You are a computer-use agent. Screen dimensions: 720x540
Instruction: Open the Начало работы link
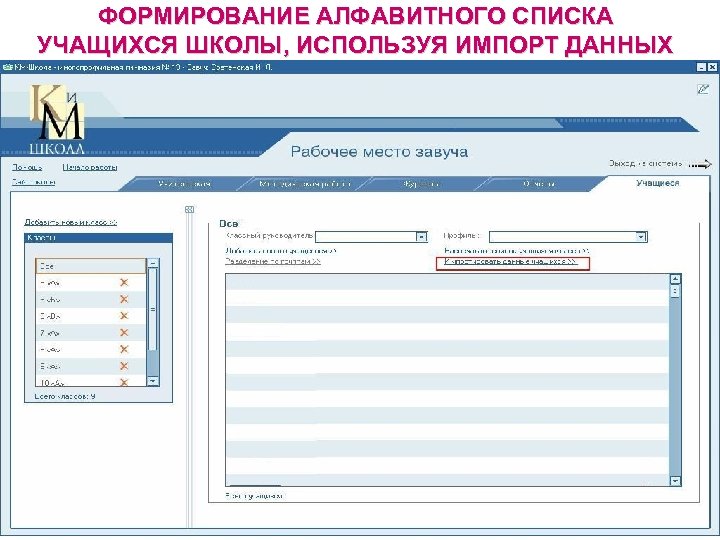[x=90, y=167]
